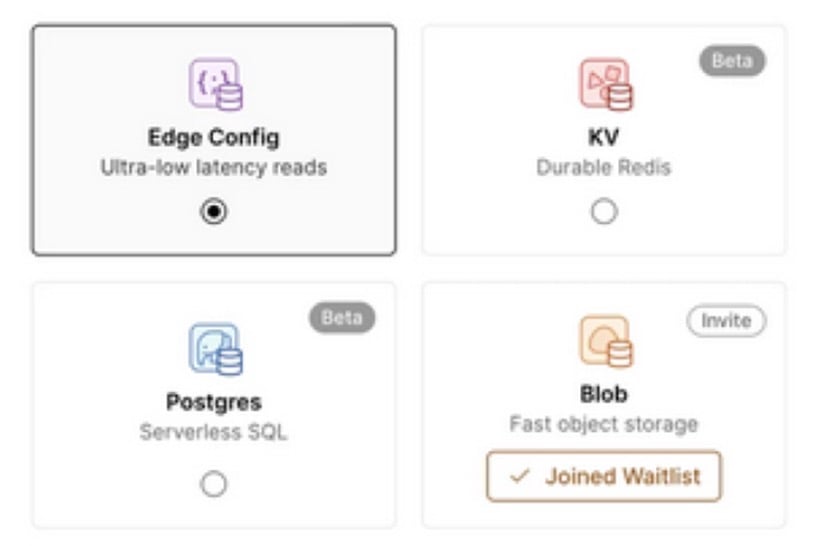Click the checkmark in Joined Waitlist
Viewport: 822px width, 546px height.
(x=518, y=476)
